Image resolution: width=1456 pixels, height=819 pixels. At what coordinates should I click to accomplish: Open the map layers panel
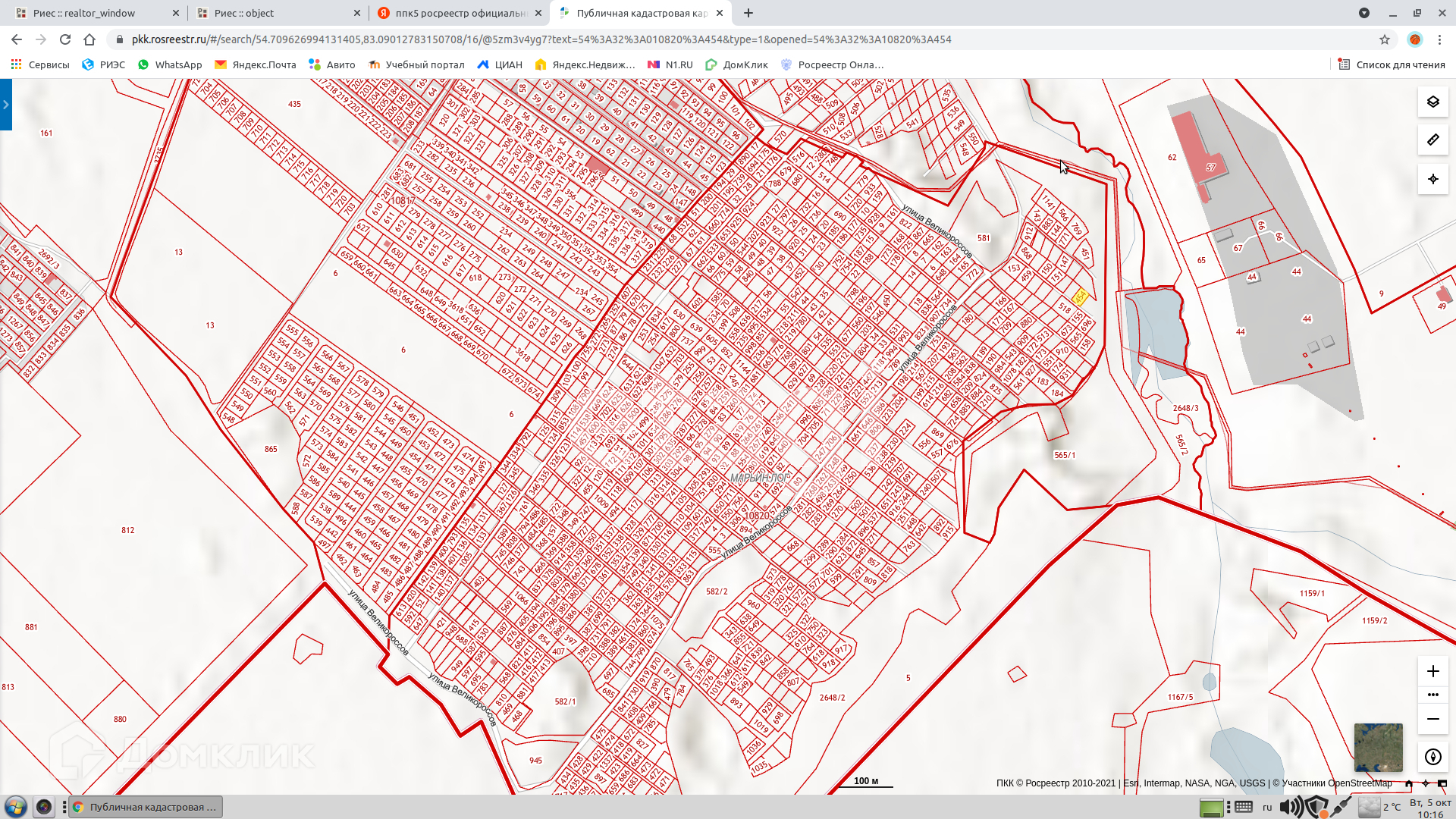pyautogui.click(x=1432, y=102)
